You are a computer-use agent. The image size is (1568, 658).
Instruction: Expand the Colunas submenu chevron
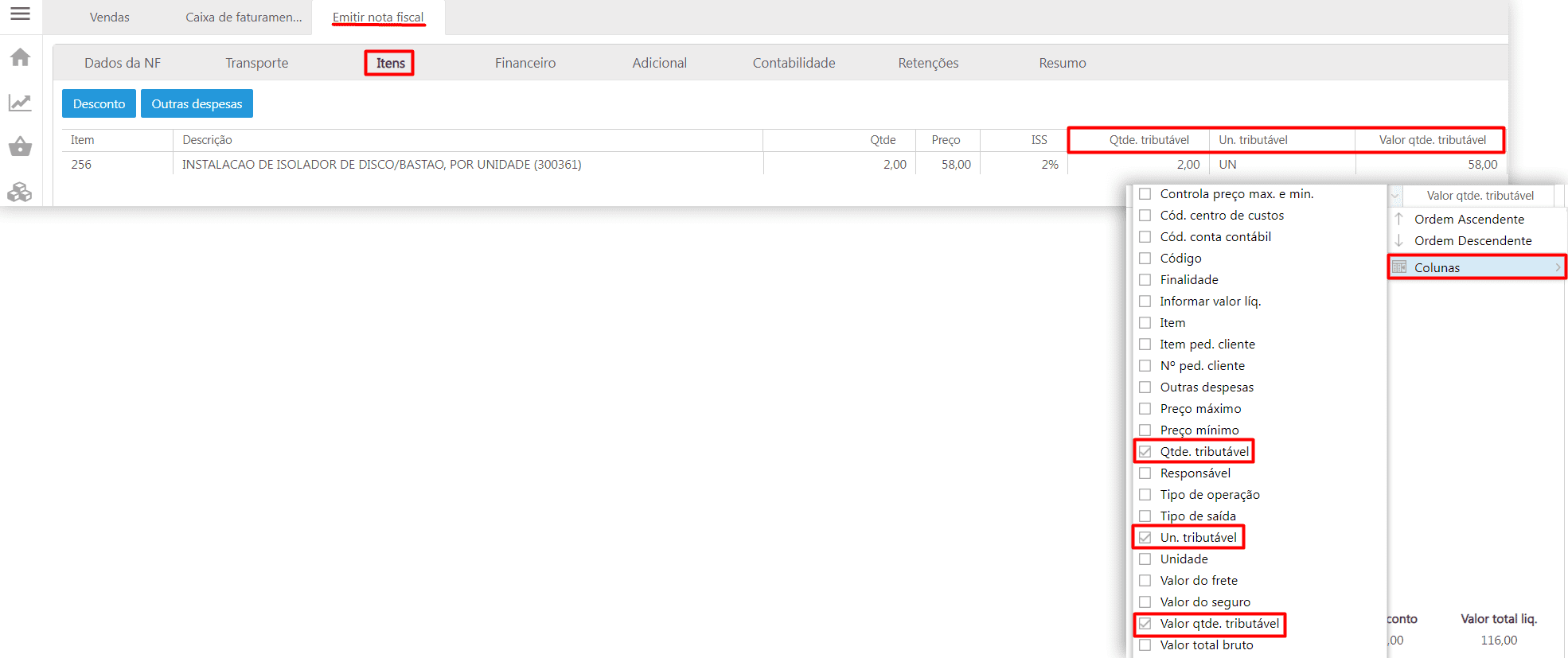(x=1558, y=267)
